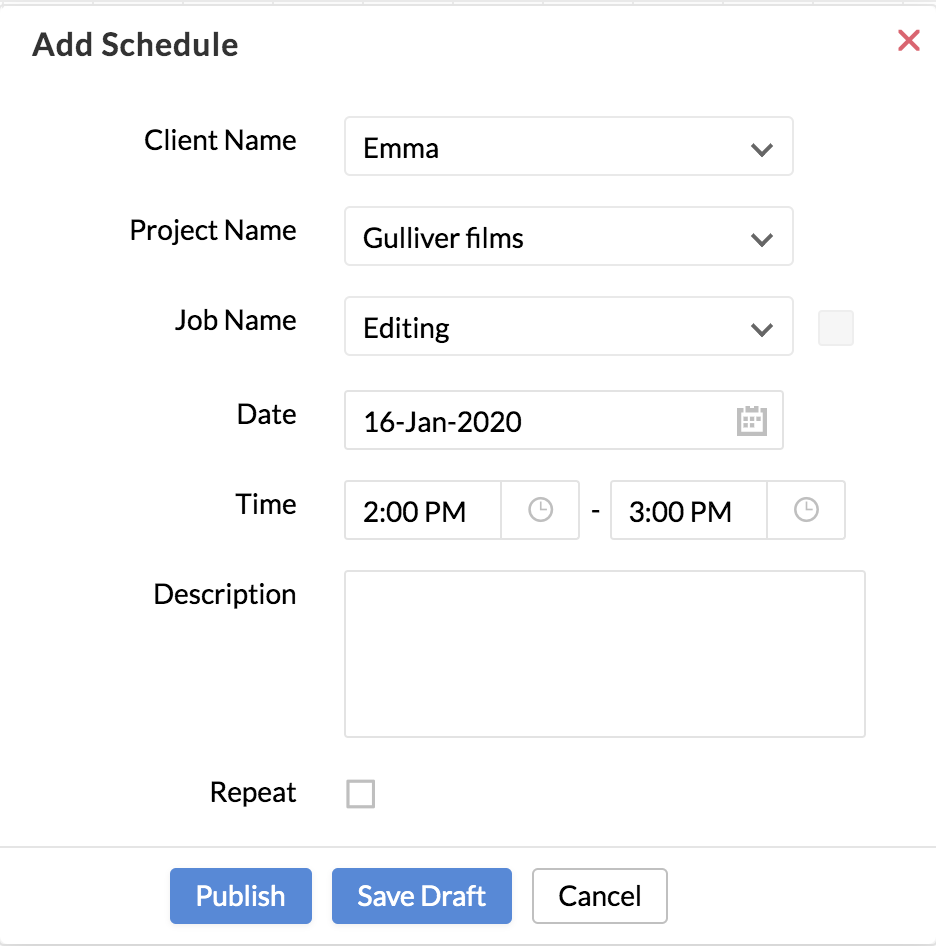Viewport: 936px width, 946px height.
Task: Enable the Repeat checkbox
Action: (x=360, y=794)
